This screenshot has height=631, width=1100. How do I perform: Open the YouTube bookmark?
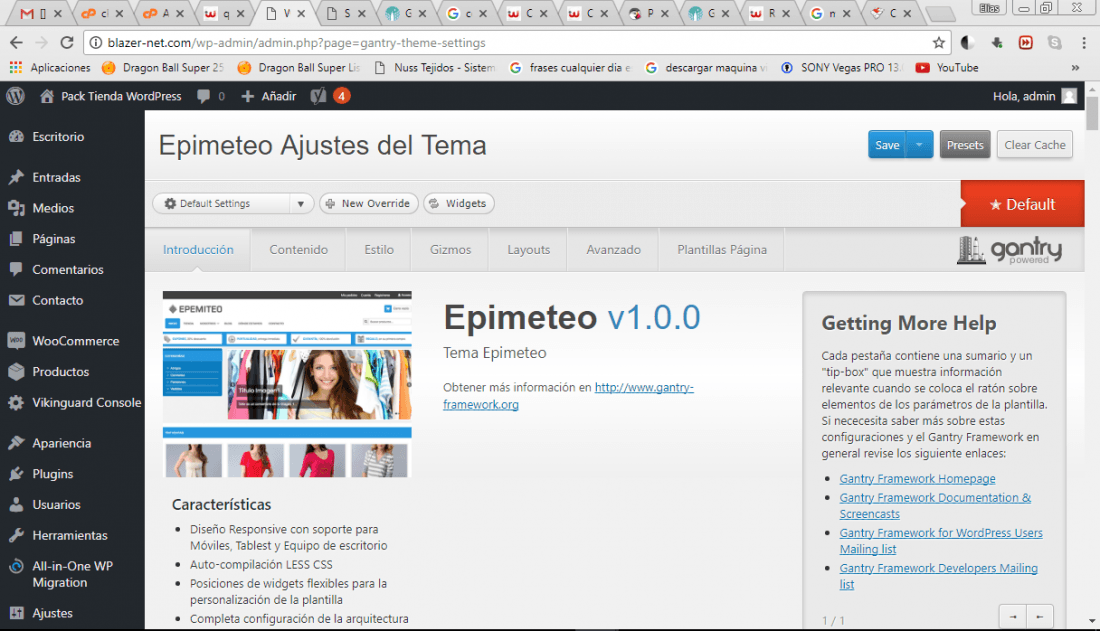(x=947, y=68)
